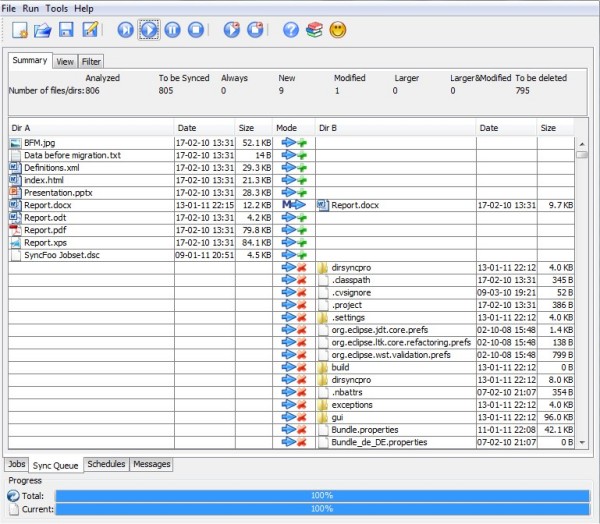600x524 pixels.
Task: Switch to the Schedules tab
Action: [106, 464]
